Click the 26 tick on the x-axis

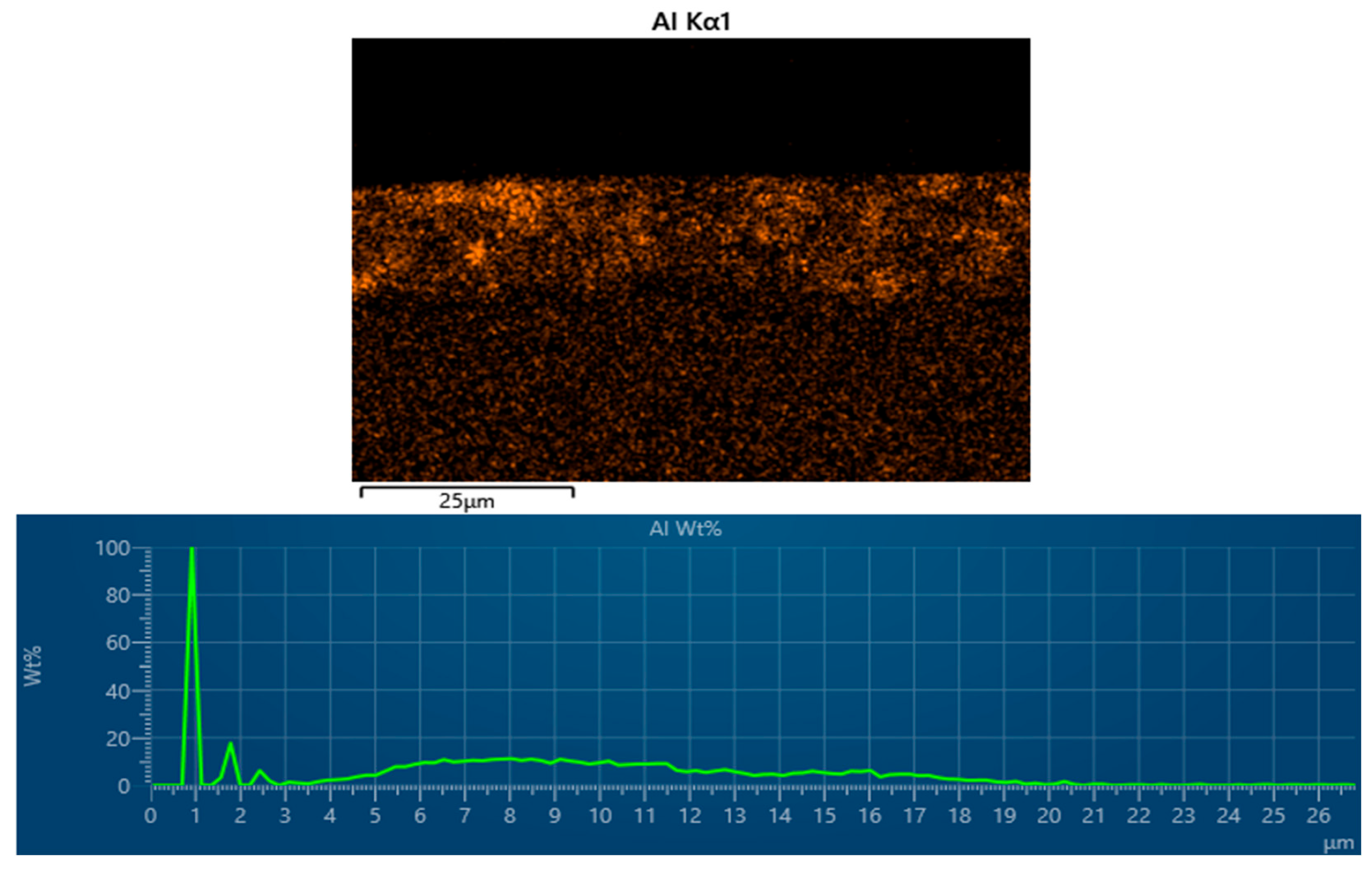pos(1319,816)
